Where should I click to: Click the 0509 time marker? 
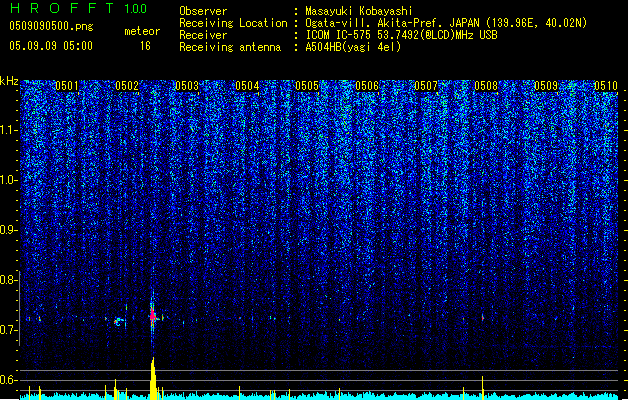546,86
